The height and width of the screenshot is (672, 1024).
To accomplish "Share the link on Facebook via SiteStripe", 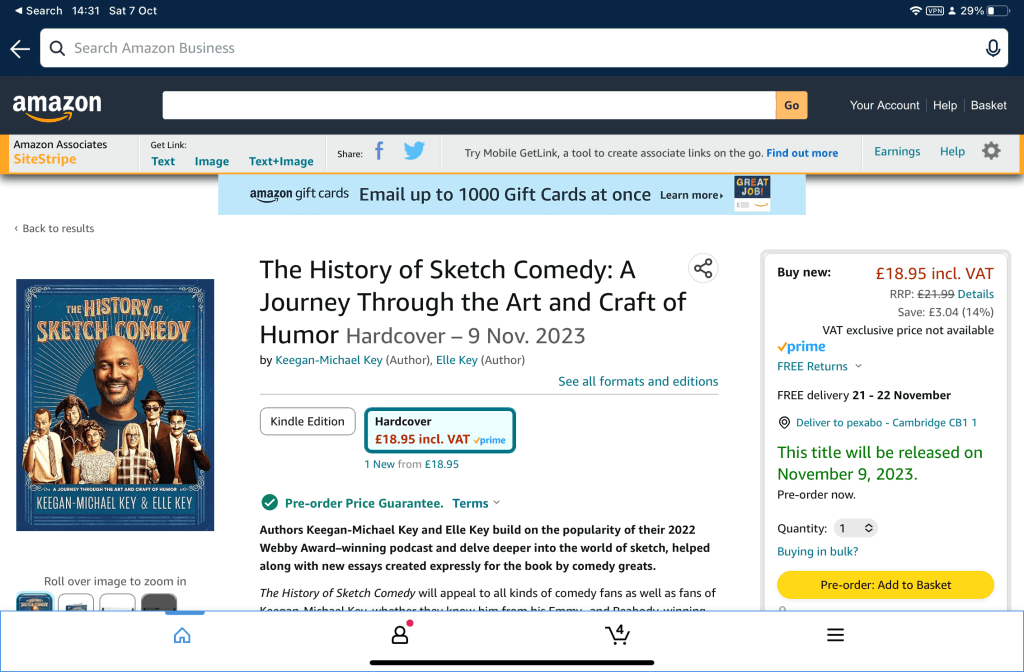I will (x=379, y=152).
